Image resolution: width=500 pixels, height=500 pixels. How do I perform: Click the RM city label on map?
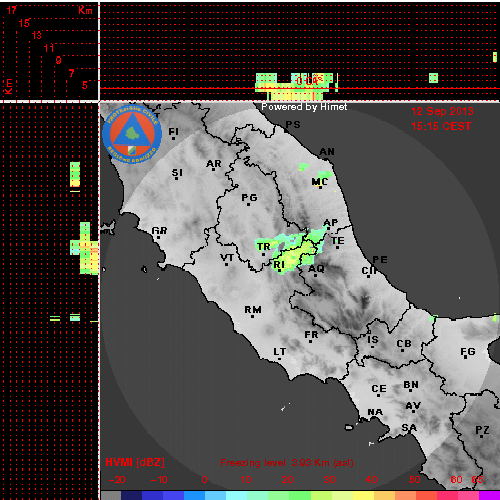[253, 310]
